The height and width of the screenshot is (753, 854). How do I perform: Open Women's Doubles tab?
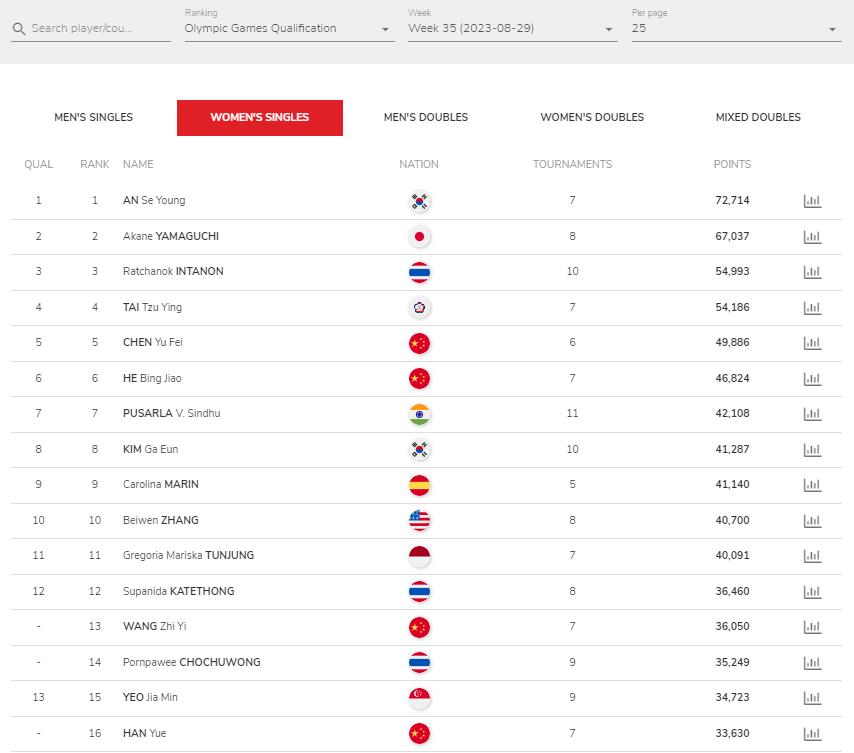592,117
